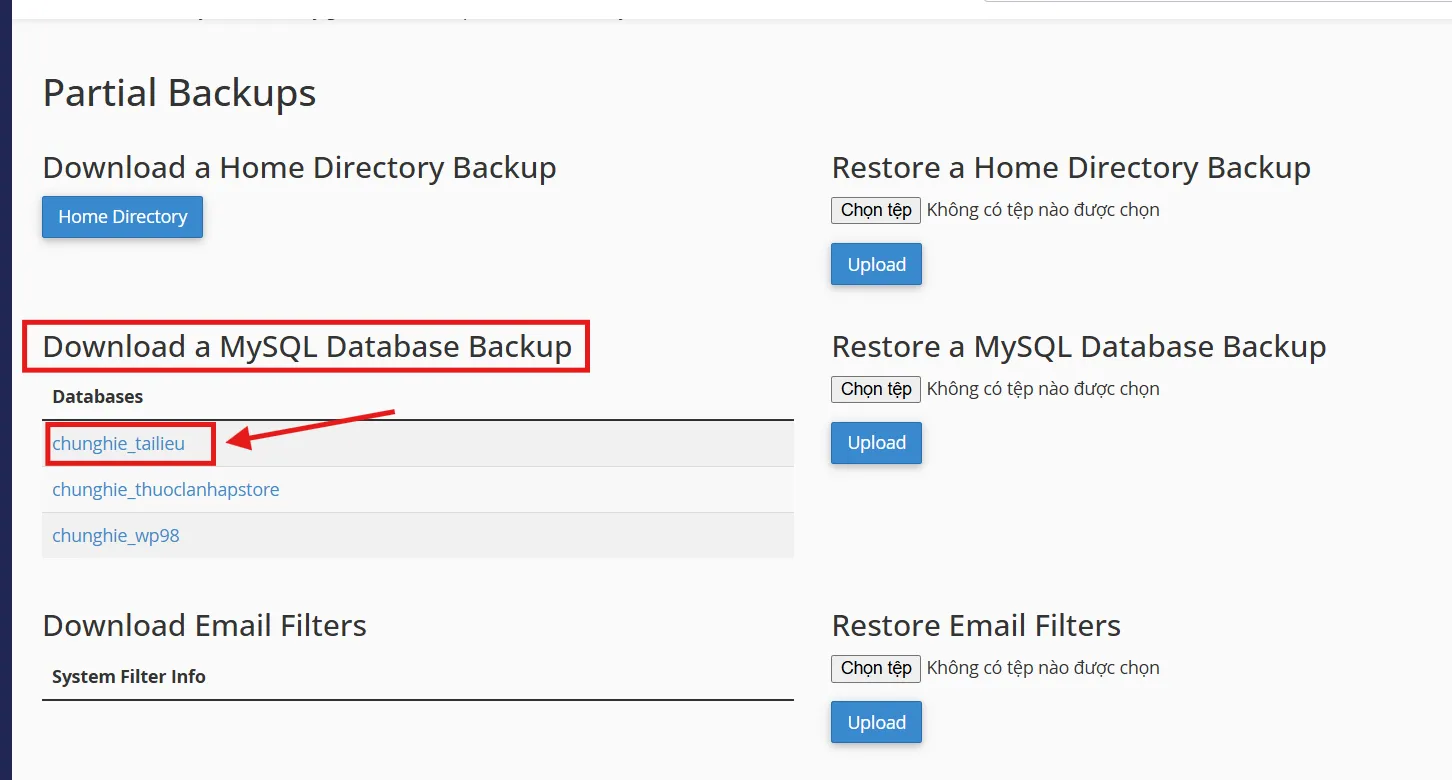Click the Restore a Home Directory Backup heading

tap(1070, 168)
